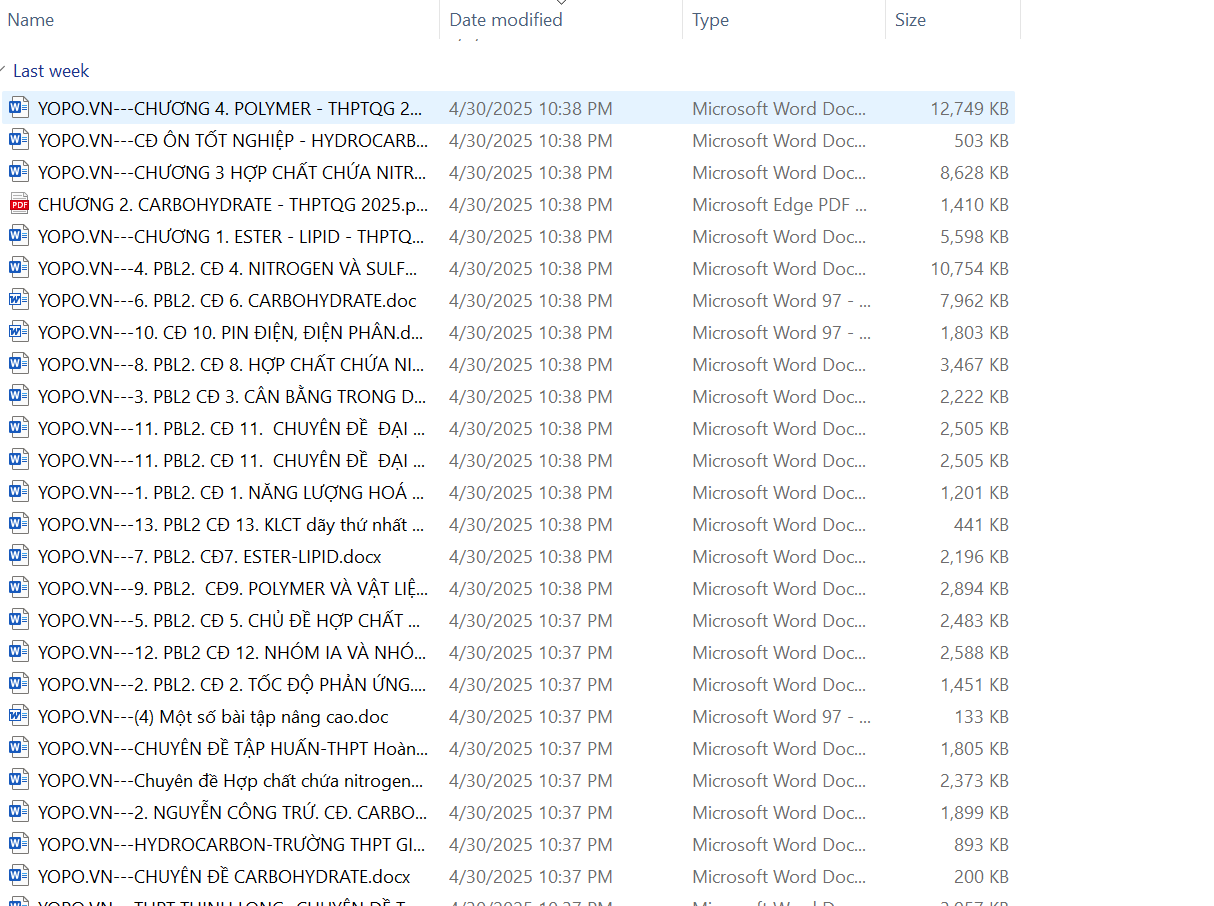Sort files by the Size column header

pyautogui.click(x=910, y=20)
